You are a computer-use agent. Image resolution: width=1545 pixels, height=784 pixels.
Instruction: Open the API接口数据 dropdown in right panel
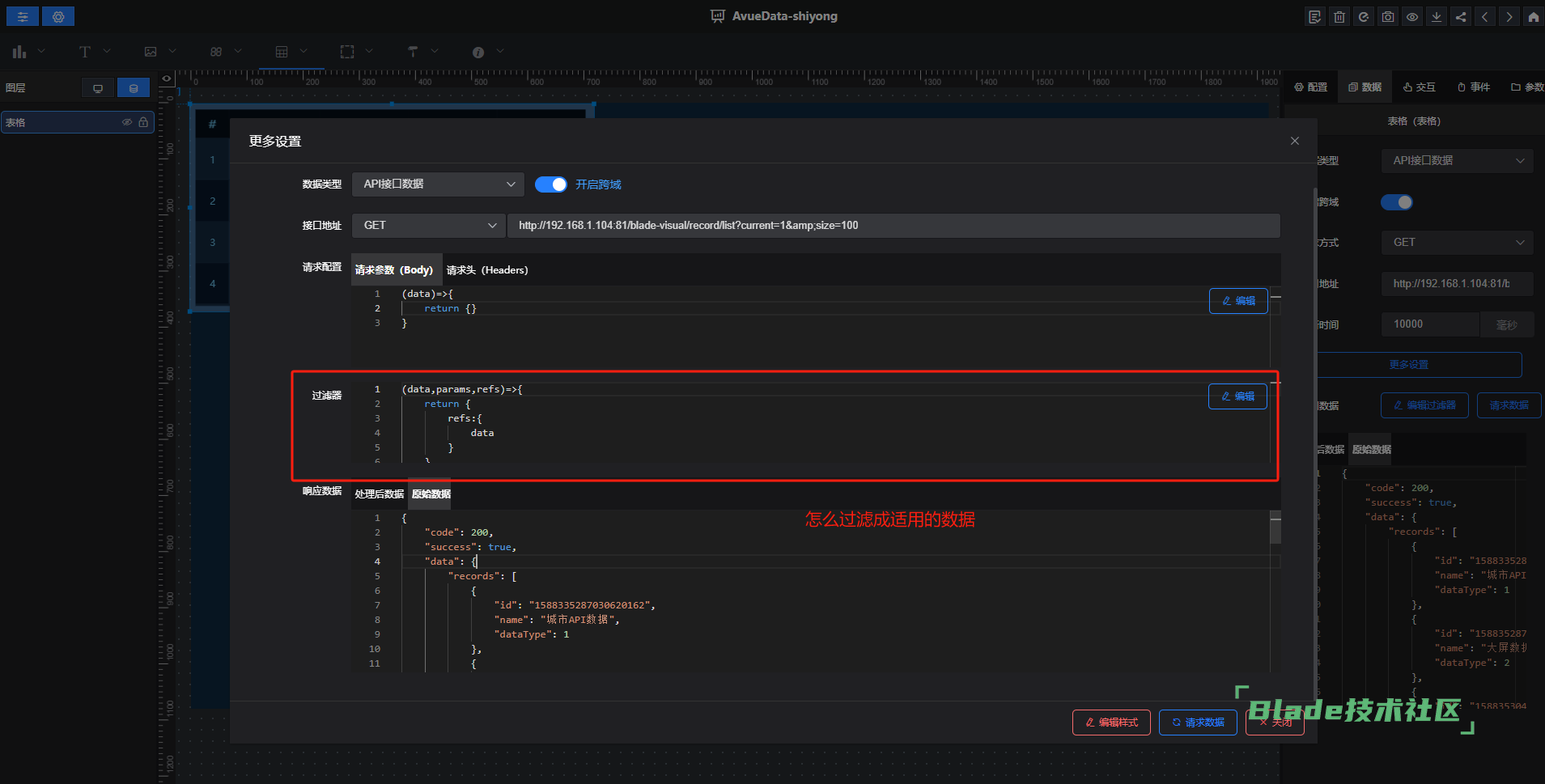[1457, 161]
